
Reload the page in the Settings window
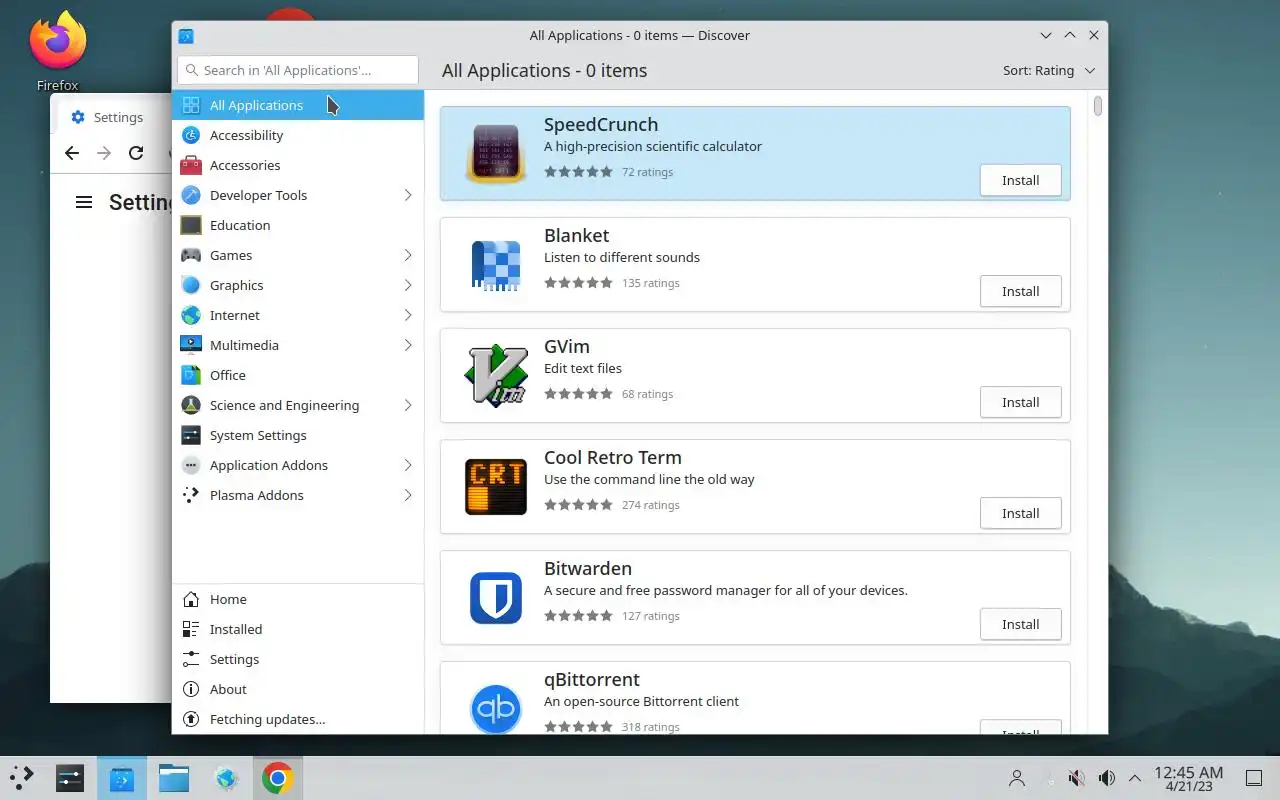pyautogui.click(x=136, y=153)
